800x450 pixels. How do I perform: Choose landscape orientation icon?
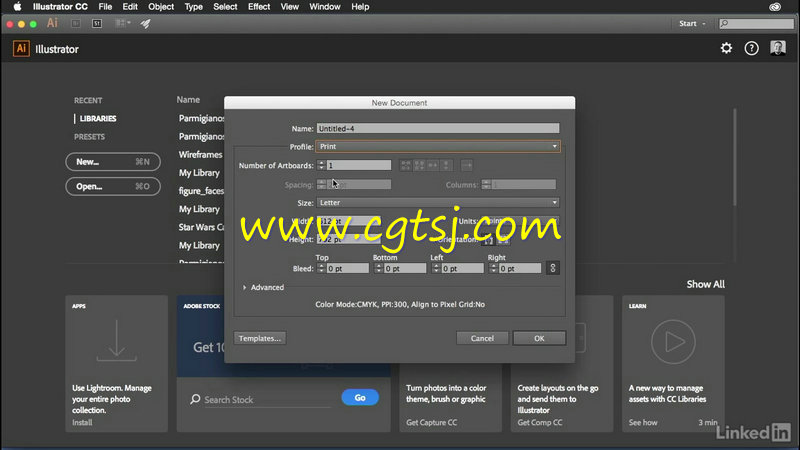tap(503, 240)
